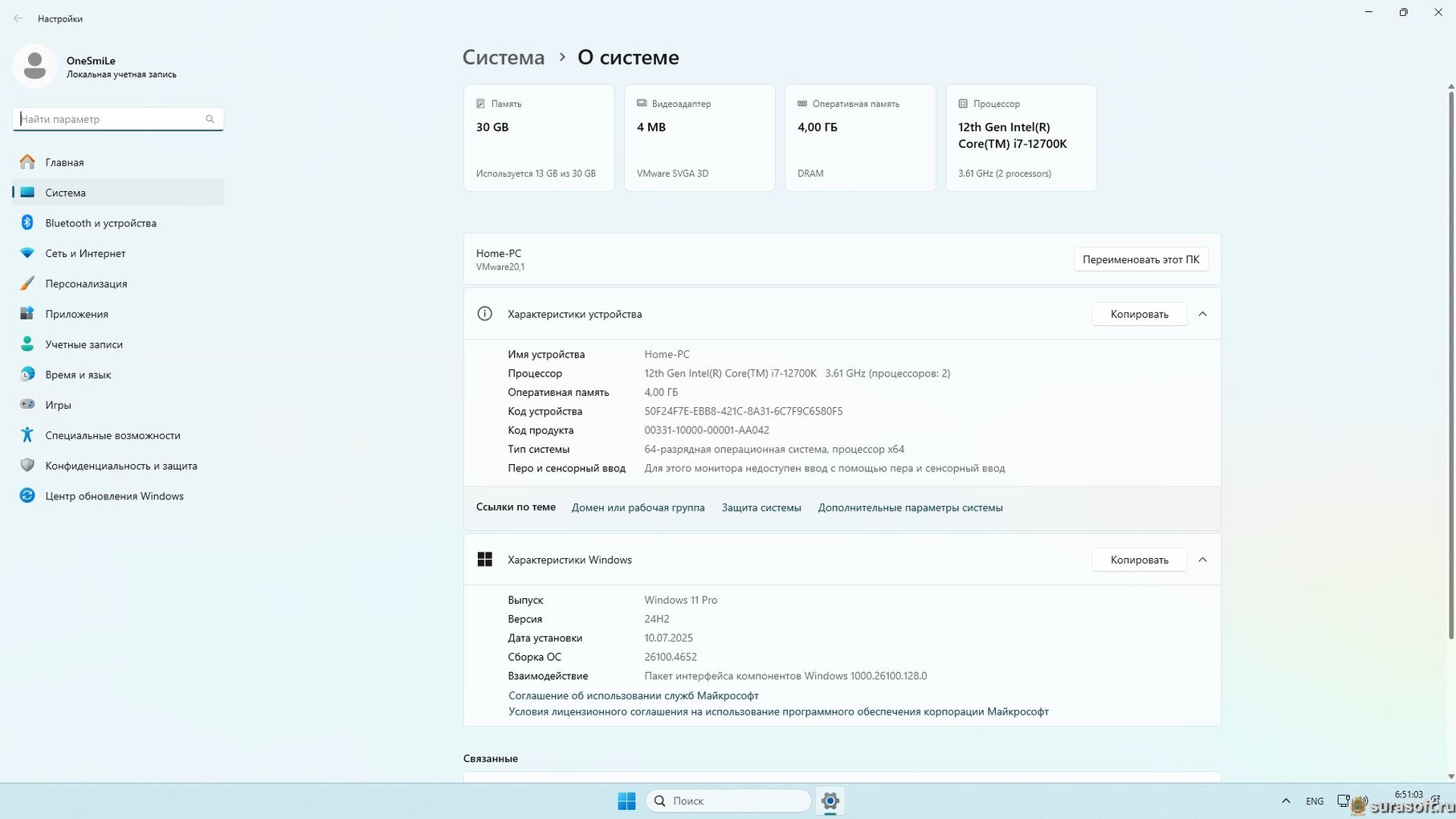
Task: Click the Найти параметр search field
Action: (x=111, y=119)
